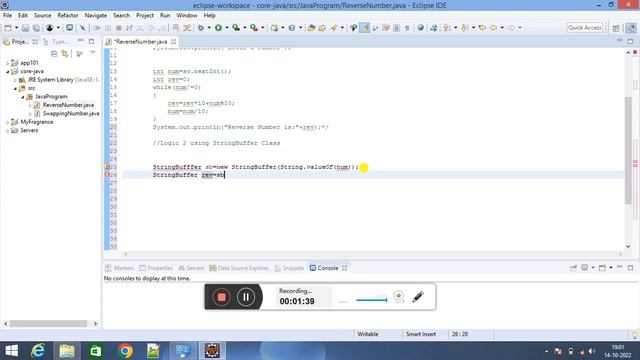This screenshot has height=360, width=640.
Task: Jump to Last Edit Location icon
Action: [x=482, y=28]
